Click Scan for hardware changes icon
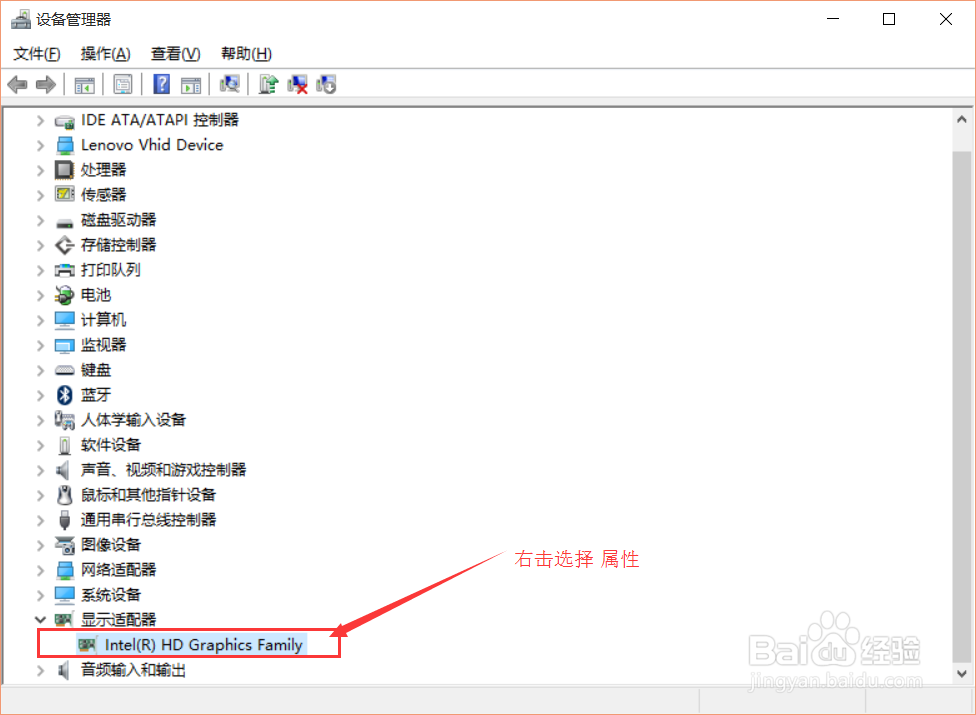Screen dimensions: 976x715 [x=230, y=84]
